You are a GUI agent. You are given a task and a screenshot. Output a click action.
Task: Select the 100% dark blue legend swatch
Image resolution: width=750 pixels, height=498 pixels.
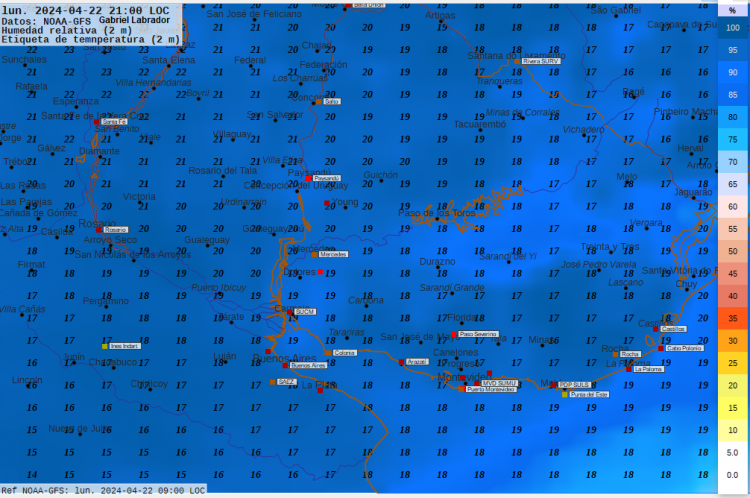[x=733, y=28]
